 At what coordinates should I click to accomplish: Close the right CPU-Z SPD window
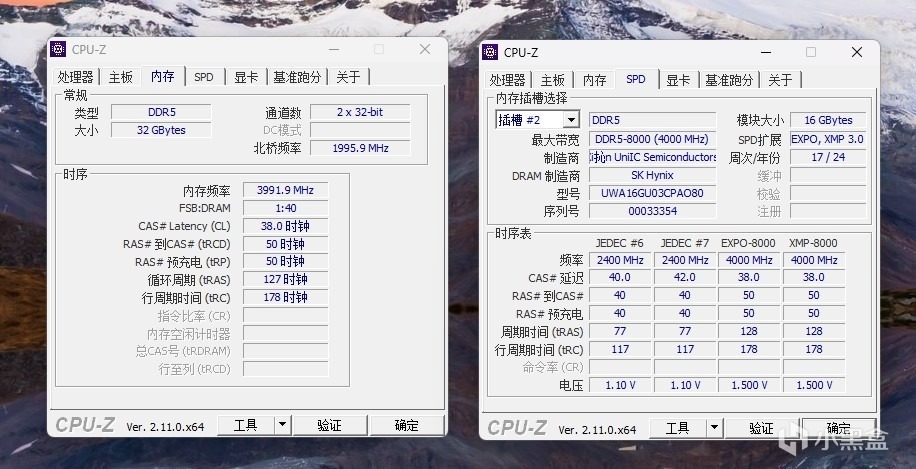pos(856,52)
